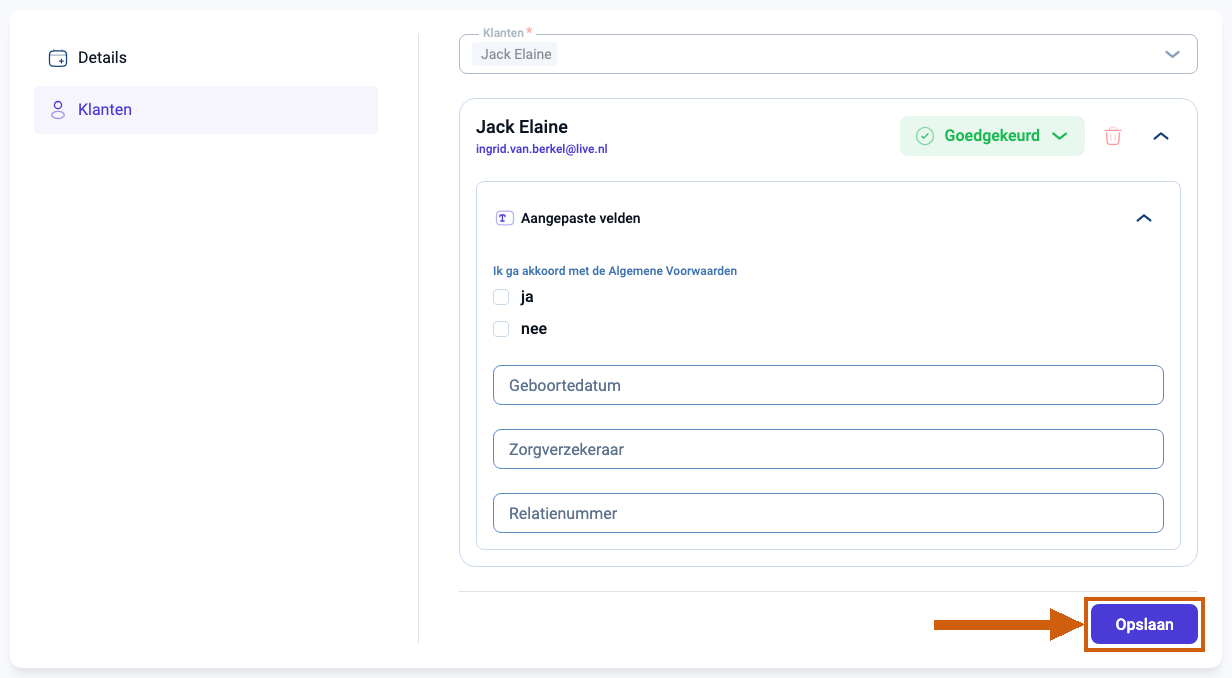Check the 'ja' checkbox

[501, 297]
